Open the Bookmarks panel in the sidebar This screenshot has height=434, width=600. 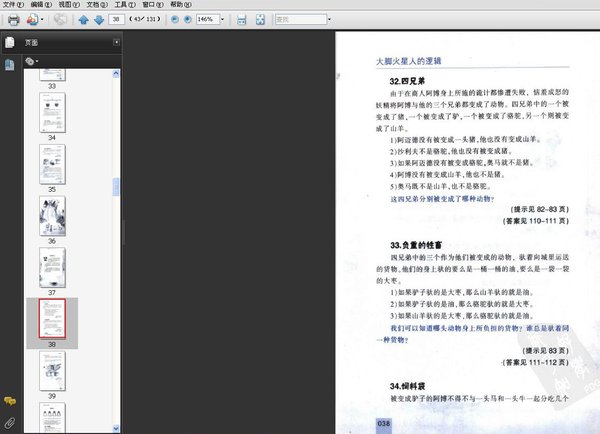[9, 65]
